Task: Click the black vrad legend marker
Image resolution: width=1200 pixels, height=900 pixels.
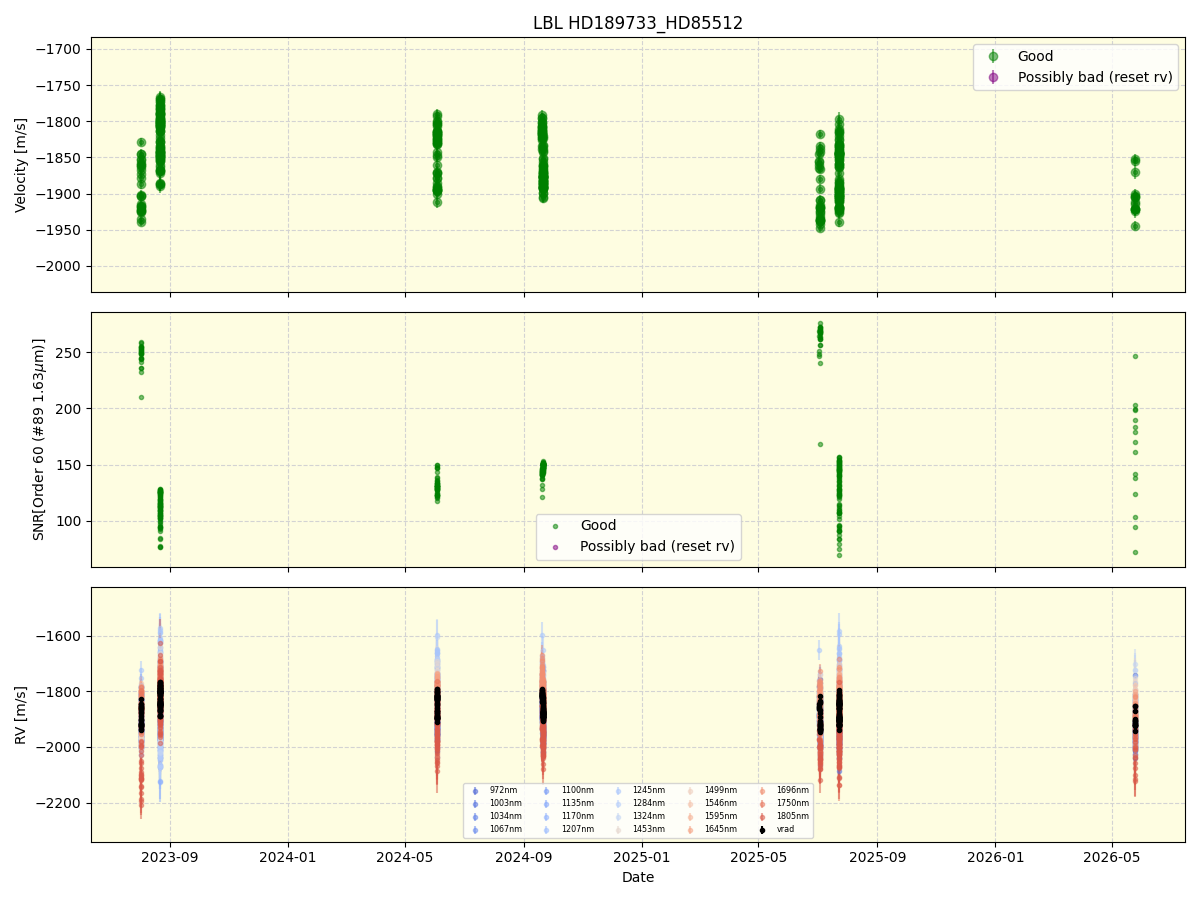Action: pos(762,829)
